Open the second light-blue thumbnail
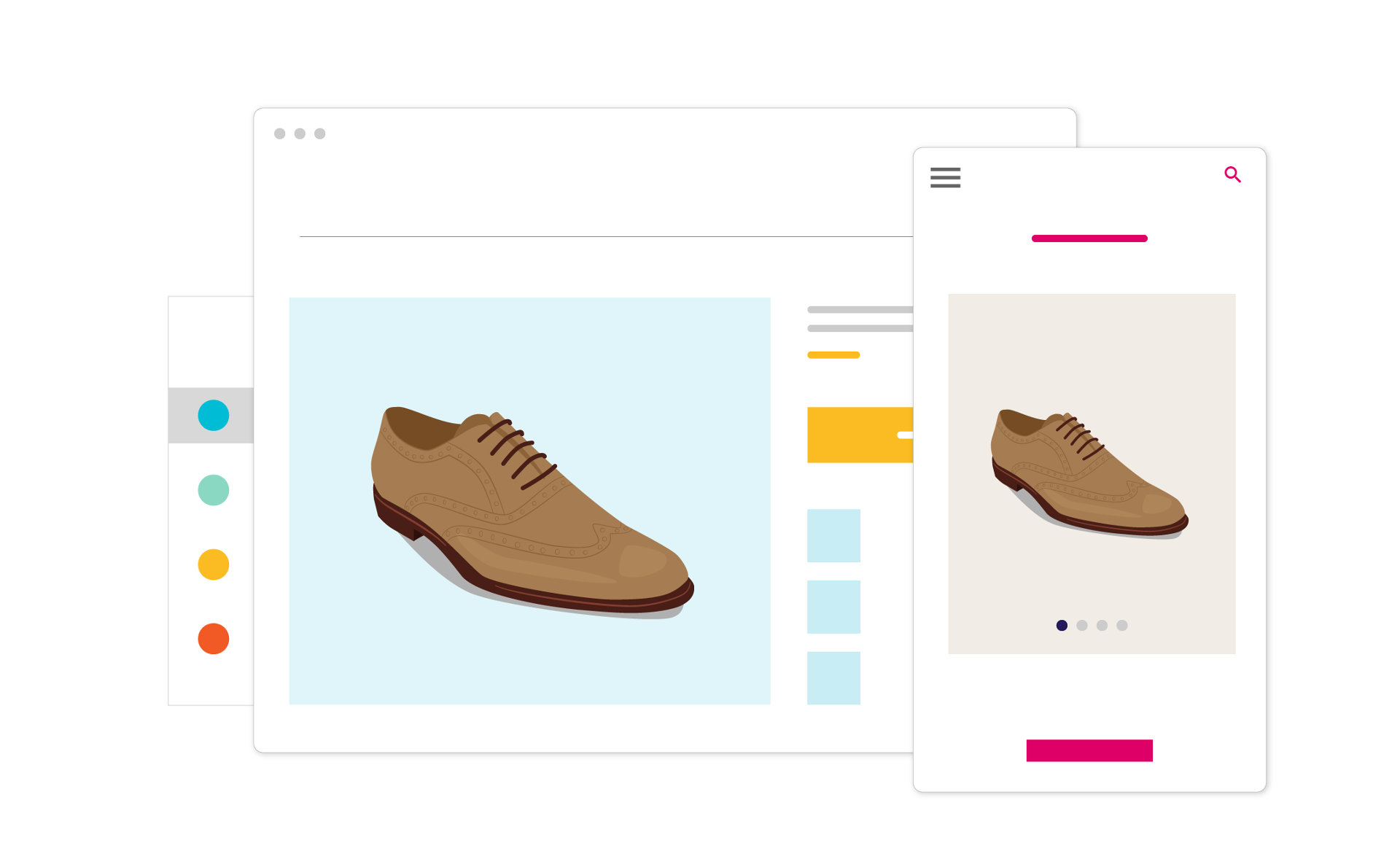The width and height of the screenshot is (1400, 862). click(x=833, y=607)
